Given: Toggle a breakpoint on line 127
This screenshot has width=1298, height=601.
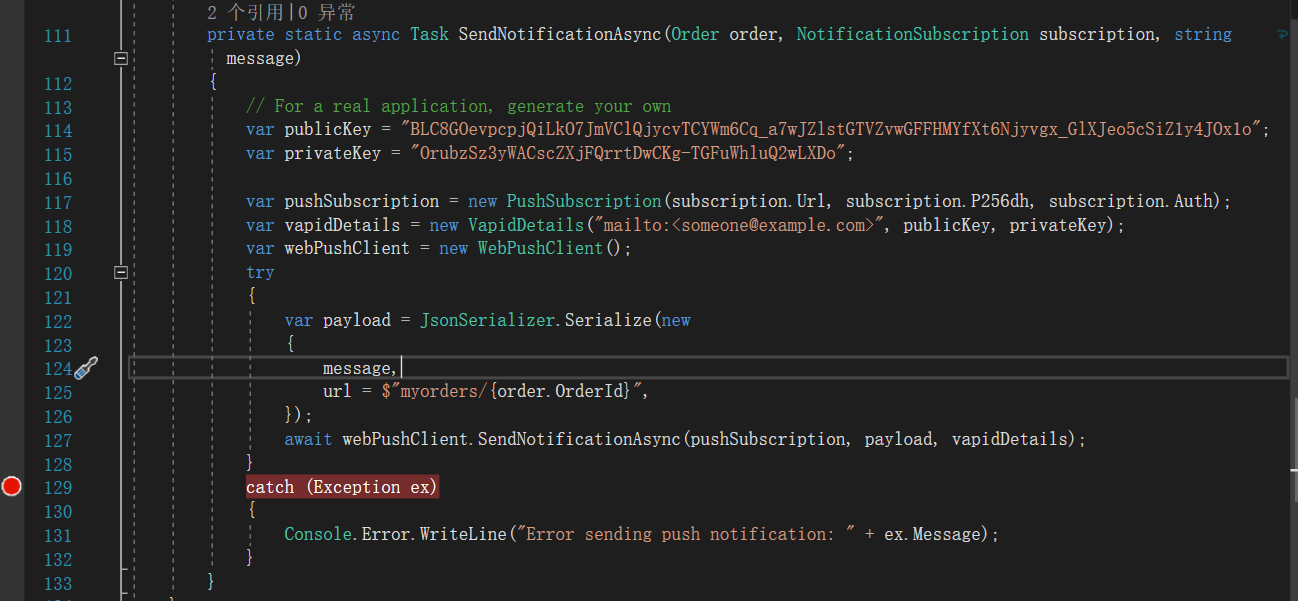Looking at the screenshot, I should (12, 438).
